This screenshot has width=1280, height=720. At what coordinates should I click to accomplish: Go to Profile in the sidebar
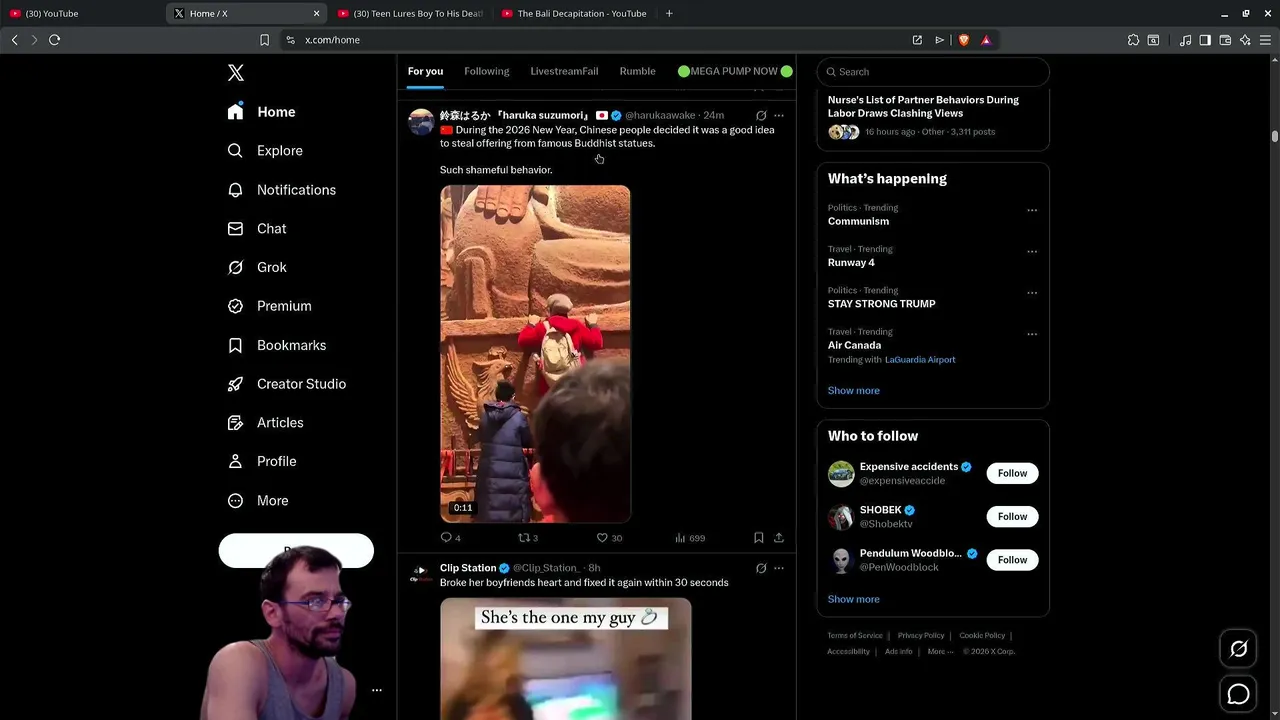click(x=262, y=462)
